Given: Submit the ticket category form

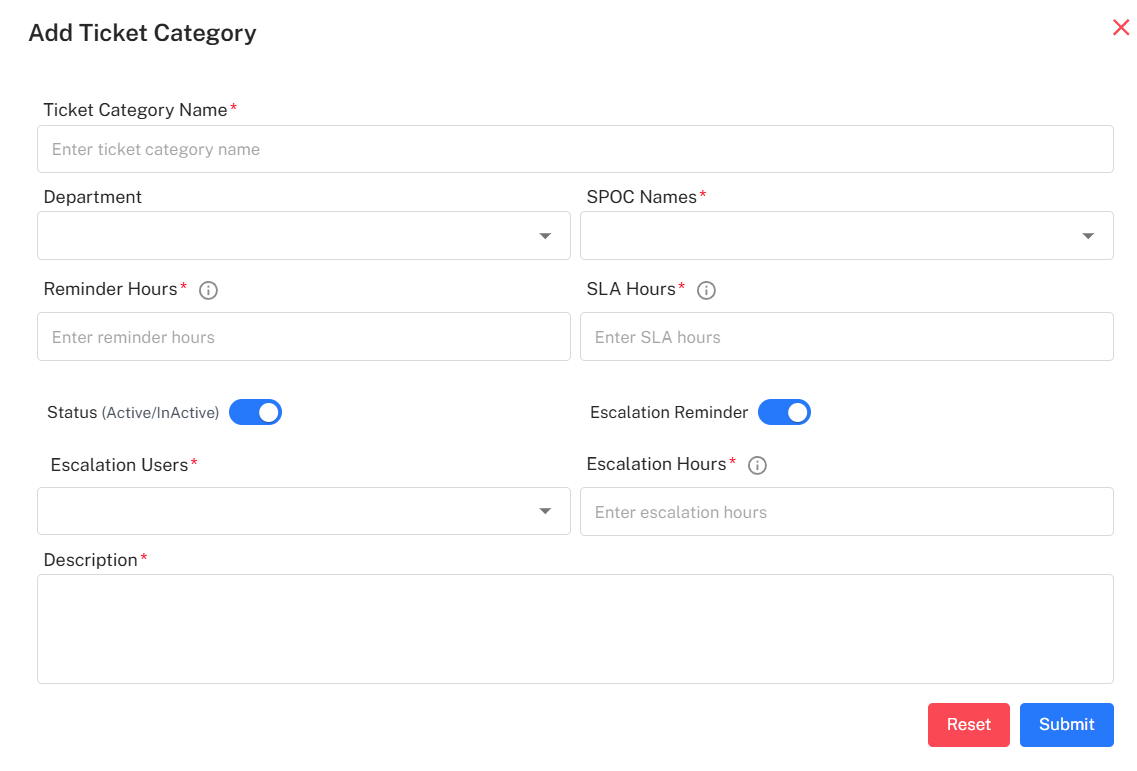Looking at the screenshot, I should click(1066, 725).
